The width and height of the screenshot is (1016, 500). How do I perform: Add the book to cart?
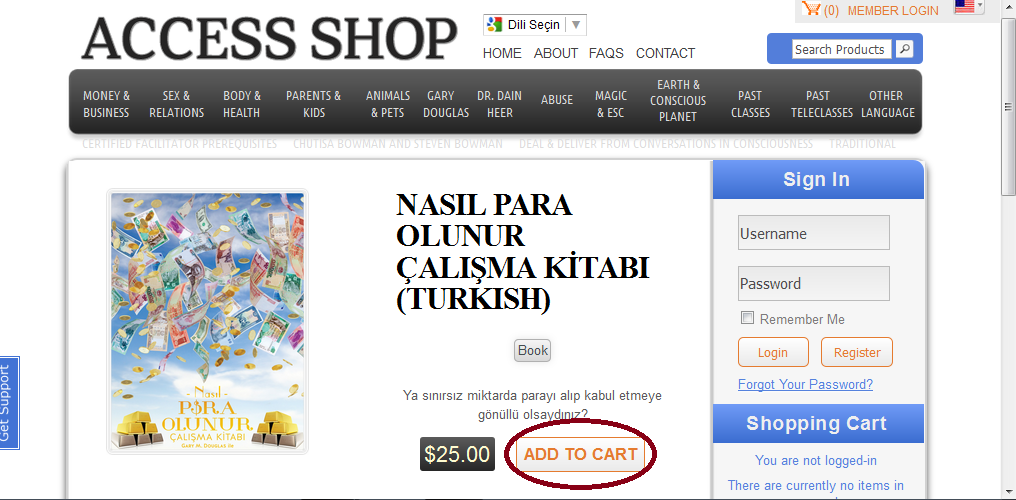[581, 454]
